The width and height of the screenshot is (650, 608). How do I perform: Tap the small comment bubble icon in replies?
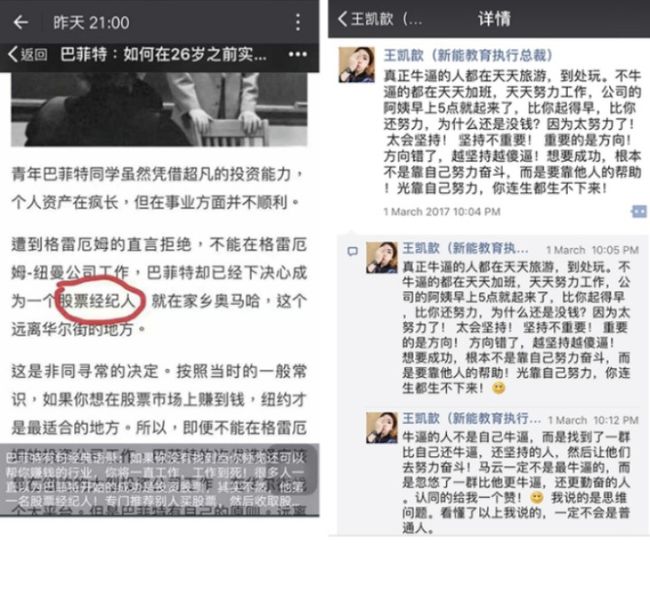pyautogui.click(x=352, y=251)
